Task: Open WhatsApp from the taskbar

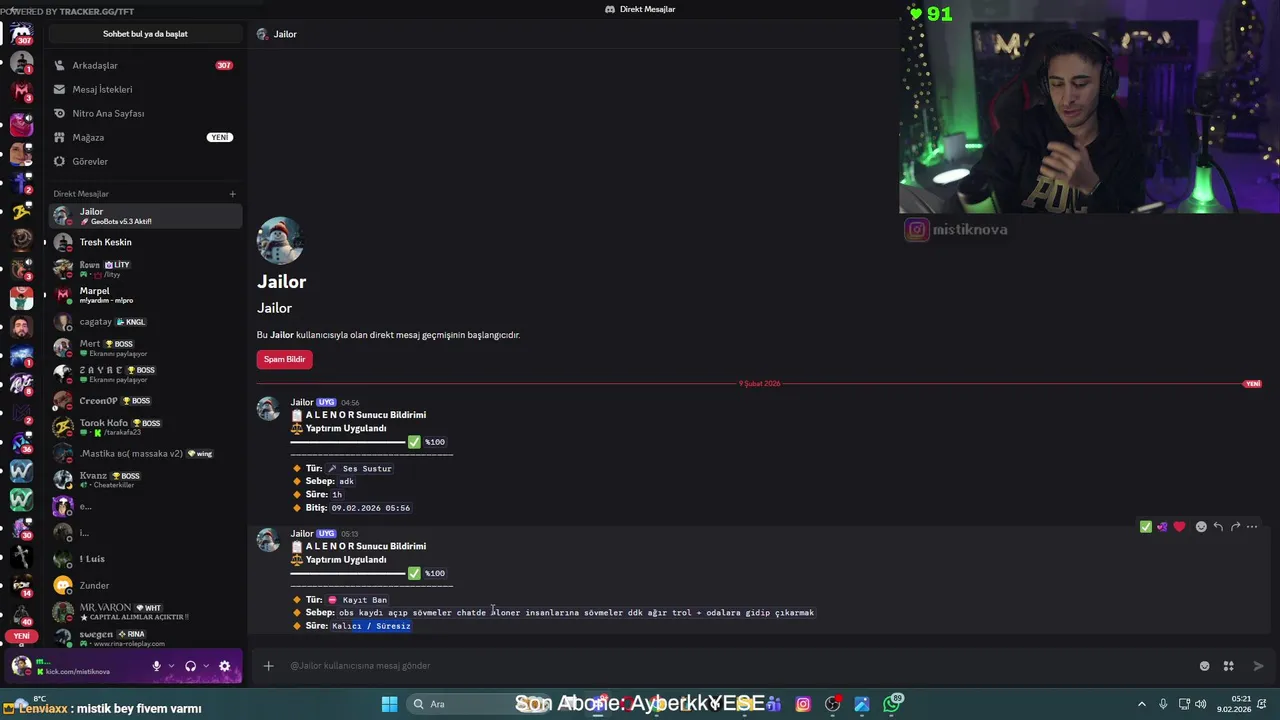Action: pyautogui.click(x=892, y=704)
